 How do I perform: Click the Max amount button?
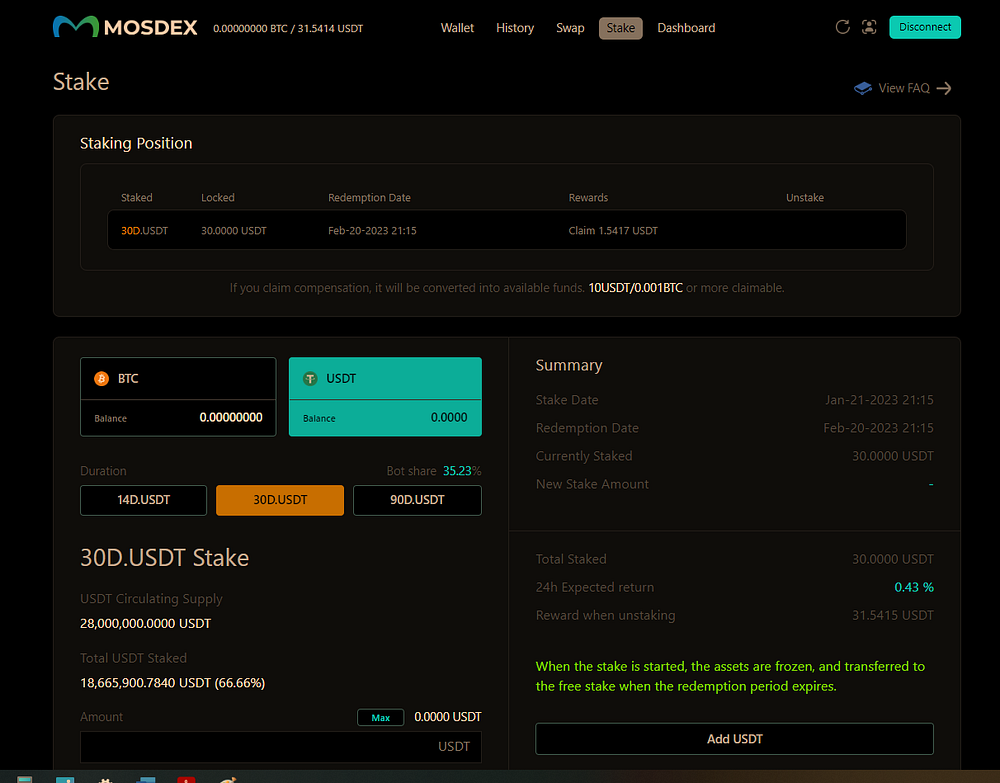coord(381,717)
